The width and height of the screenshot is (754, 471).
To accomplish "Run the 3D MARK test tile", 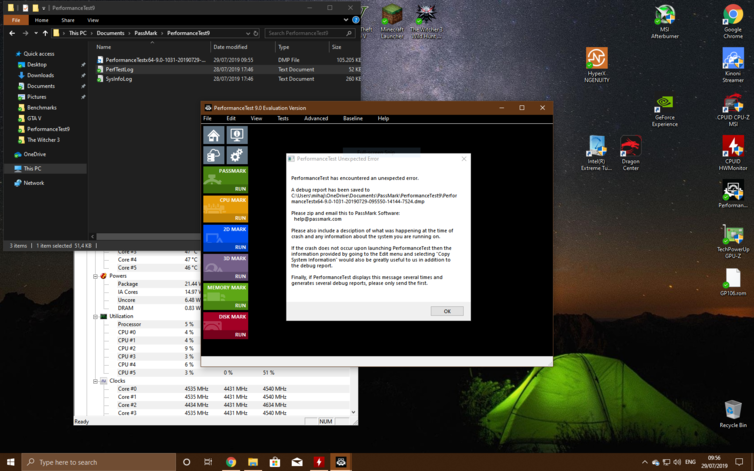I will pyautogui.click(x=226, y=267).
